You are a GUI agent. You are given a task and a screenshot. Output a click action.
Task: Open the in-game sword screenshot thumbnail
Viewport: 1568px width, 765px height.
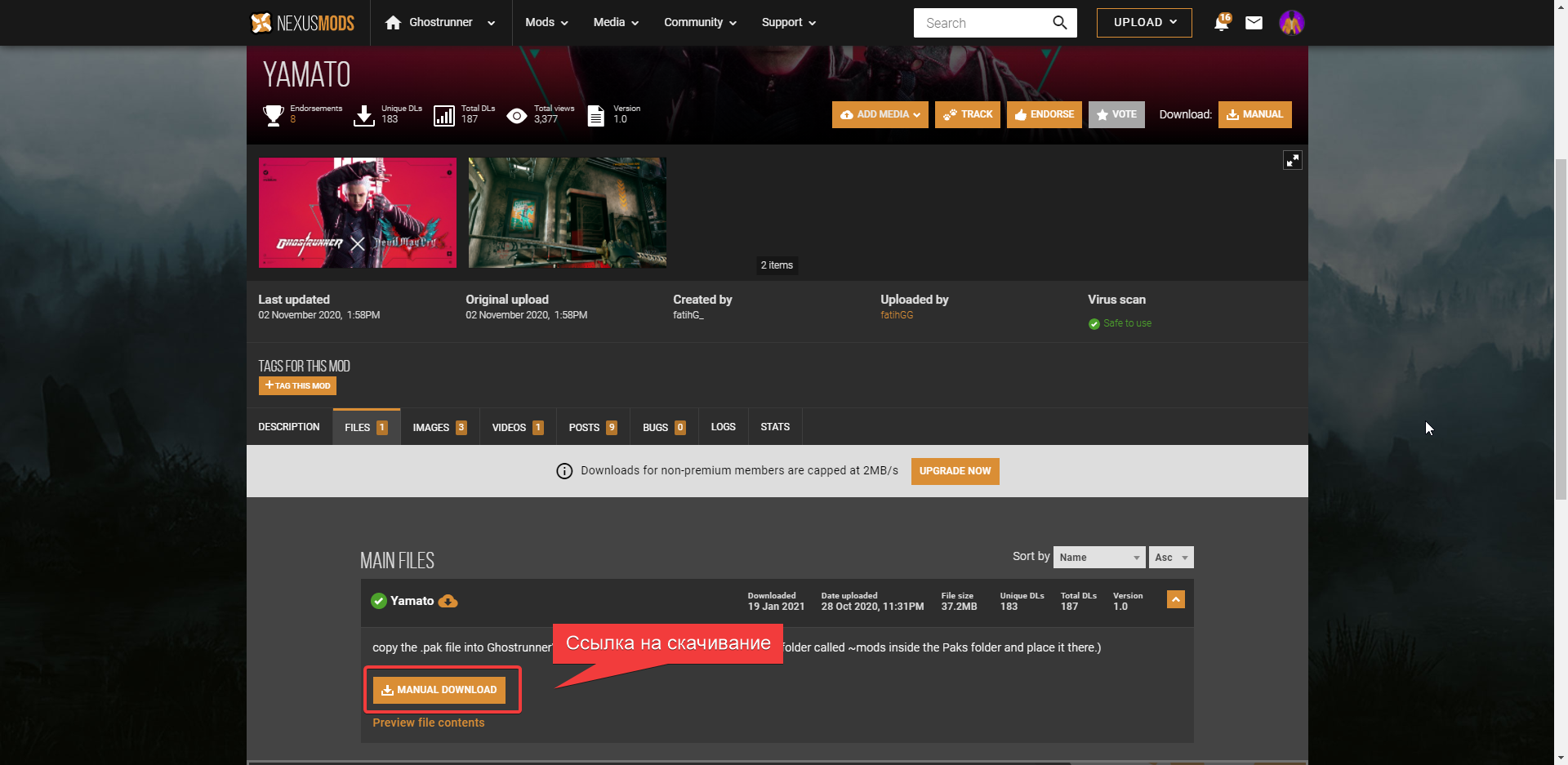(x=568, y=212)
